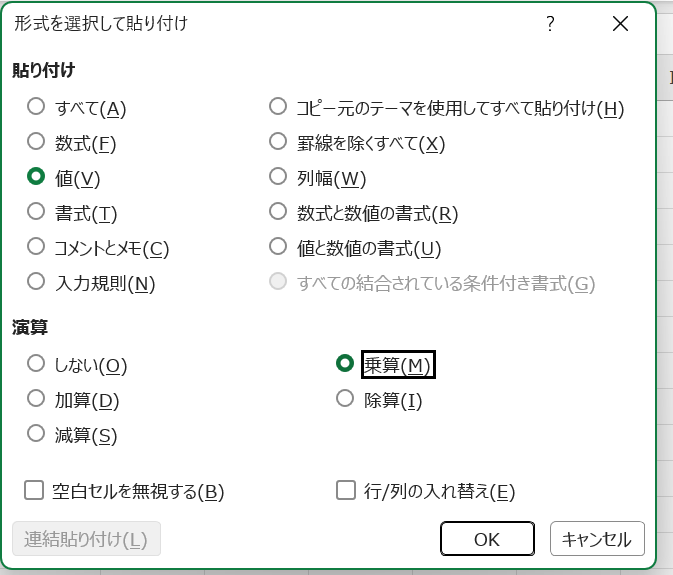Click the OK button
The width and height of the screenshot is (673, 575).
pyautogui.click(x=487, y=539)
